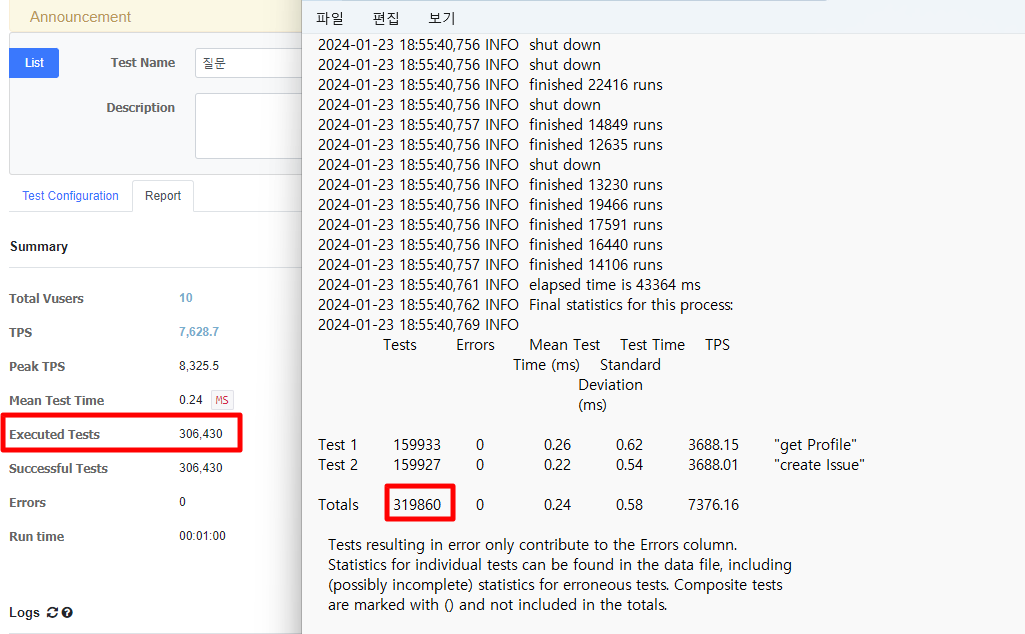This screenshot has height=634, width=1025.
Task: Click into the Description text area
Action: [248, 126]
